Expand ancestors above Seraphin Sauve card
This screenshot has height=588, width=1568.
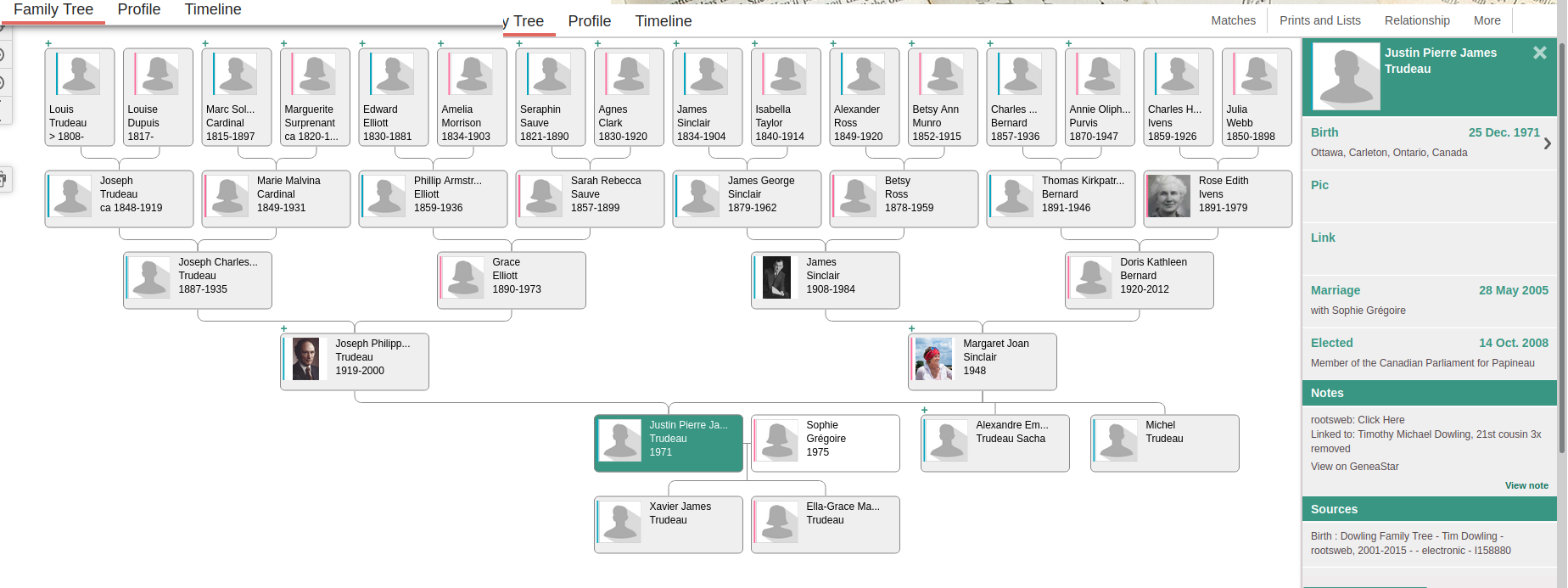[x=519, y=43]
